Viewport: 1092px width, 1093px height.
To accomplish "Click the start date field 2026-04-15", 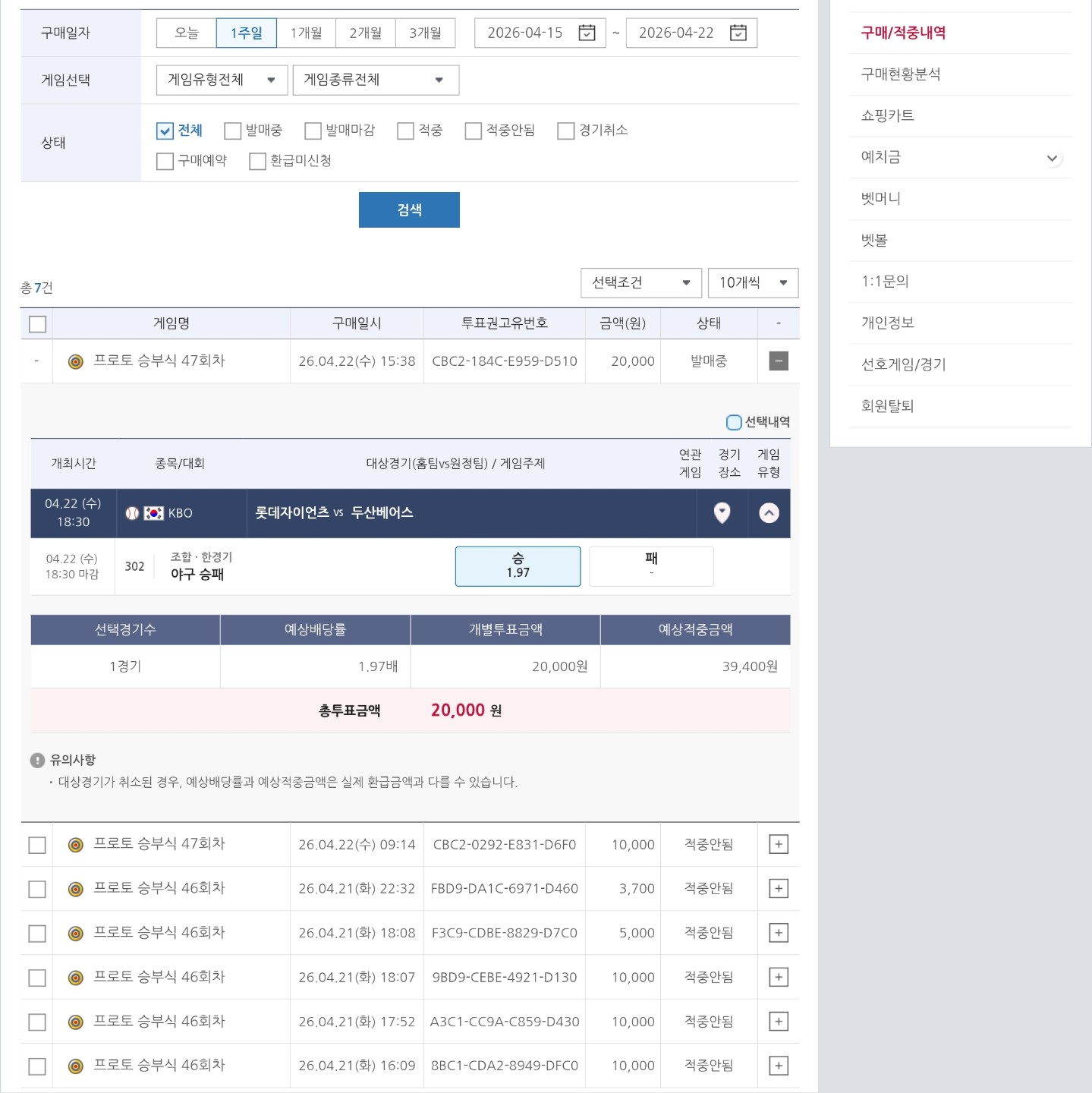I will [540, 33].
